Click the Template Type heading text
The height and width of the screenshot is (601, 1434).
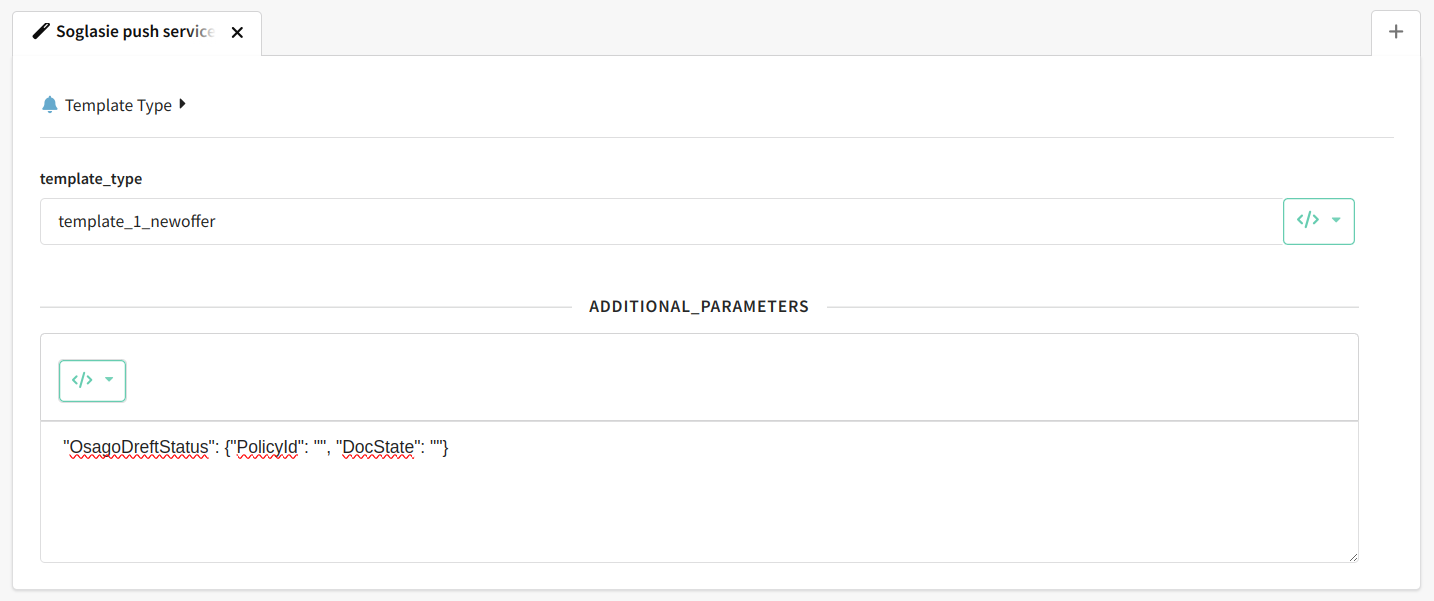(x=118, y=105)
